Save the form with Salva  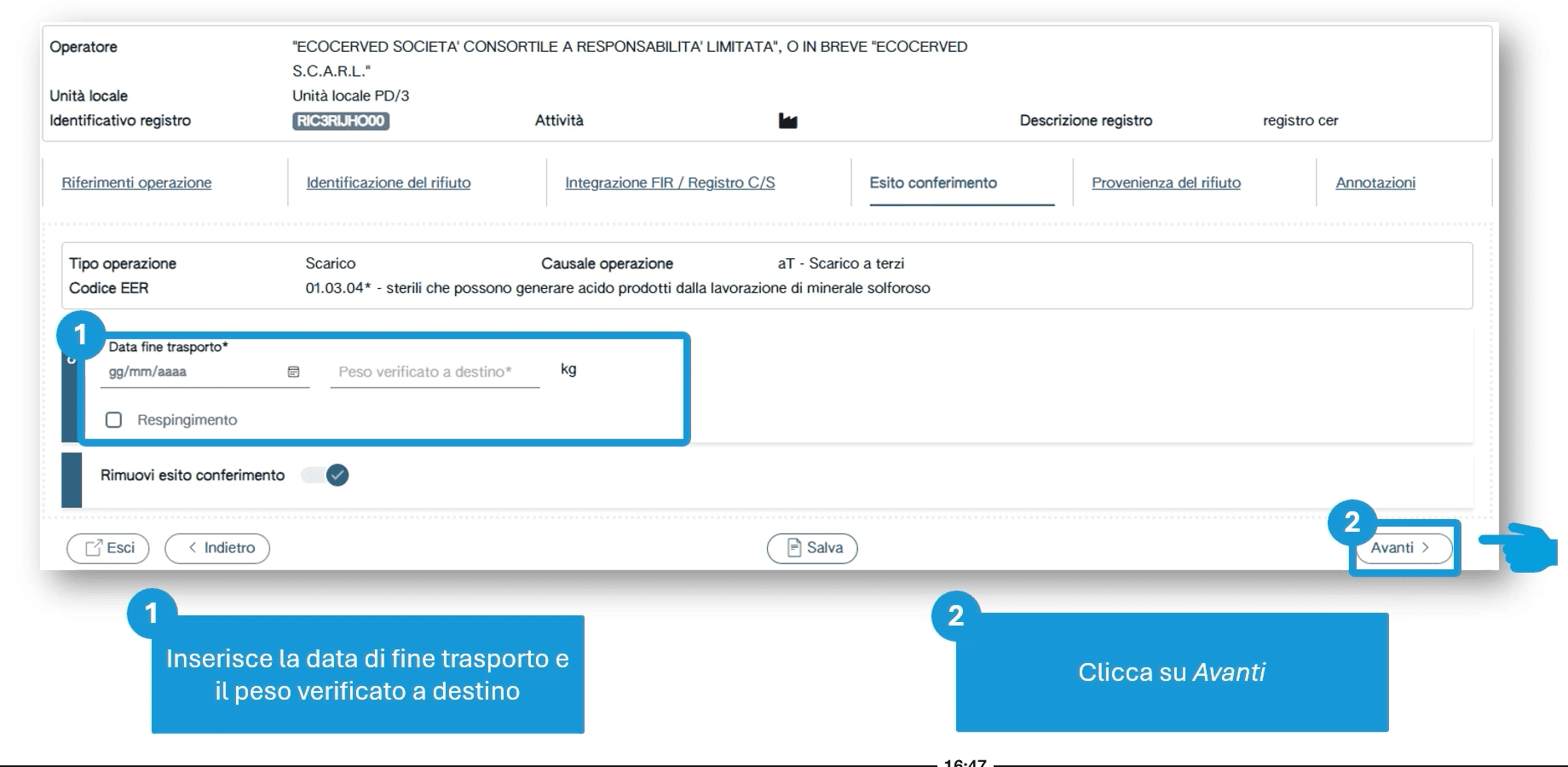pyautogui.click(x=812, y=548)
